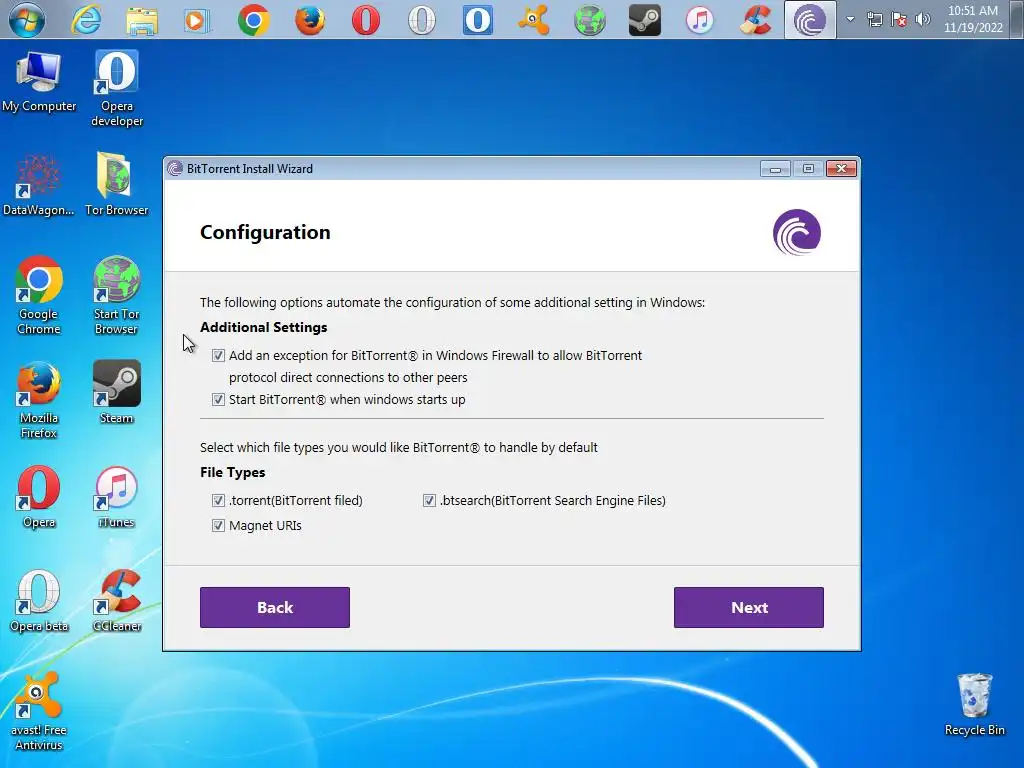This screenshot has width=1024, height=768.
Task: Open the Tor Browser globe taskbar icon
Action: point(589,20)
